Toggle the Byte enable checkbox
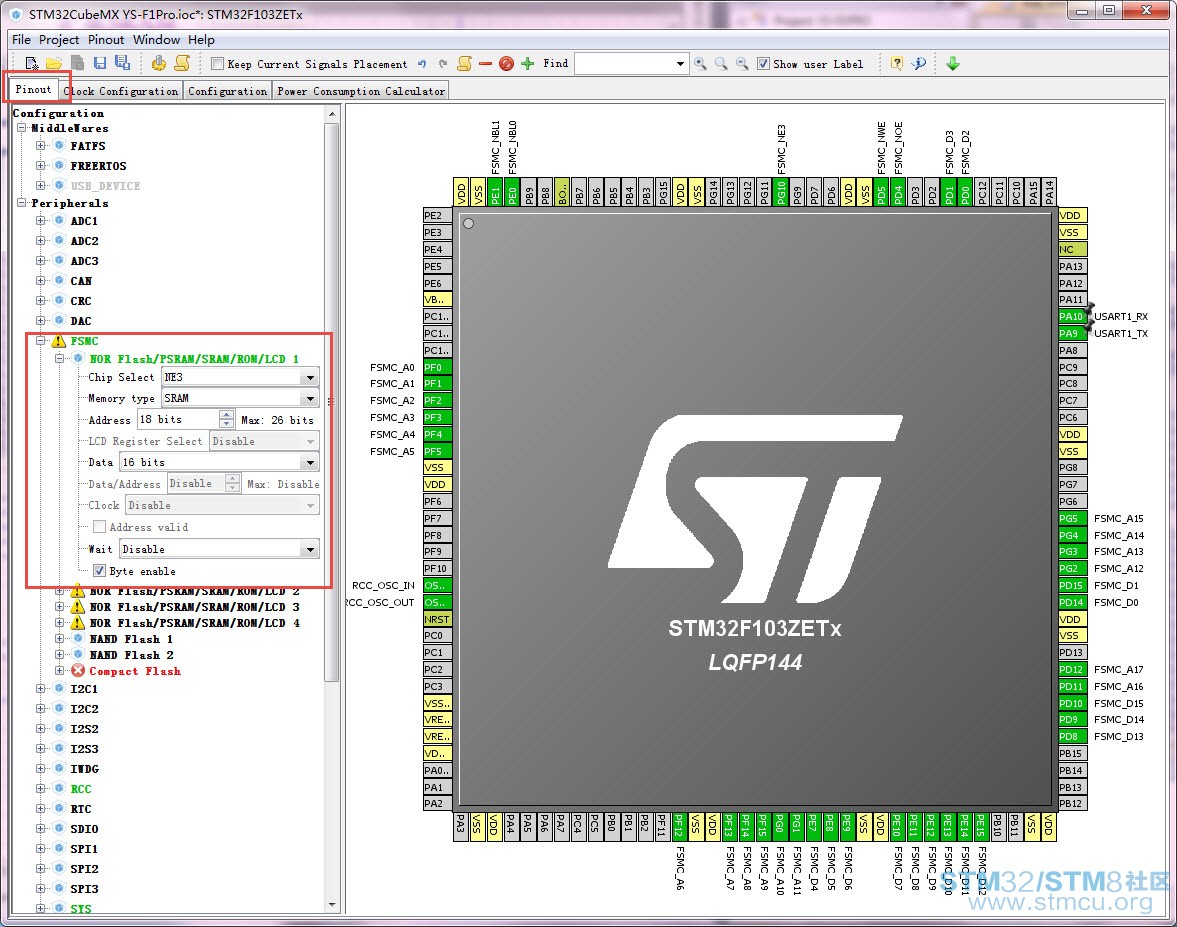Image resolution: width=1177 pixels, height=927 pixels. tap(99, 571)
